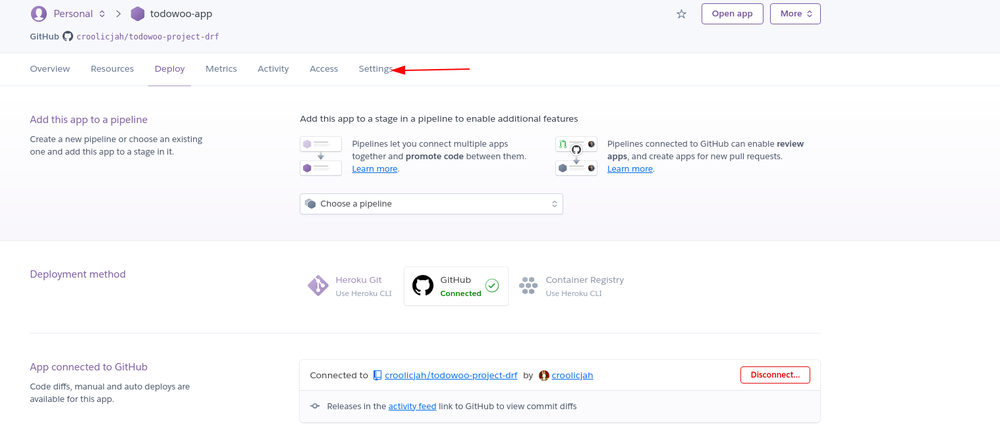Viewport: 1000px width, 448px height.
Task: Click the header repo link croolicjah/todowoo-project-drf
Action: click(147, 36)
